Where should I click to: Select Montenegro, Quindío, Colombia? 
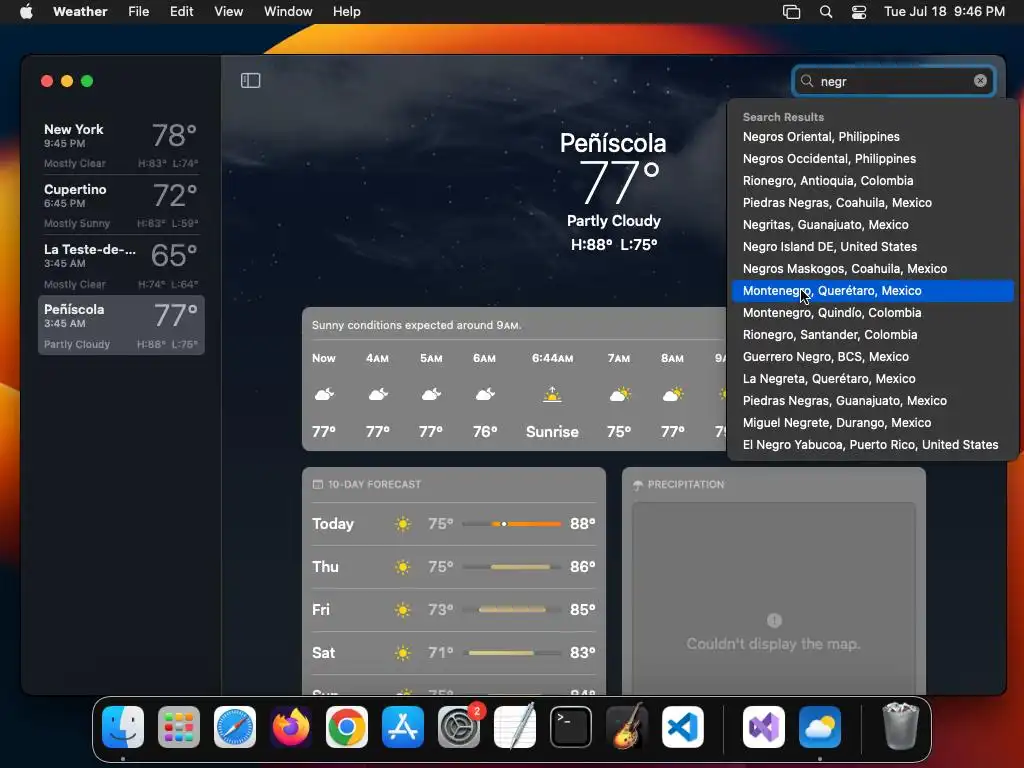pyautogui.click(x=872, y=313)
